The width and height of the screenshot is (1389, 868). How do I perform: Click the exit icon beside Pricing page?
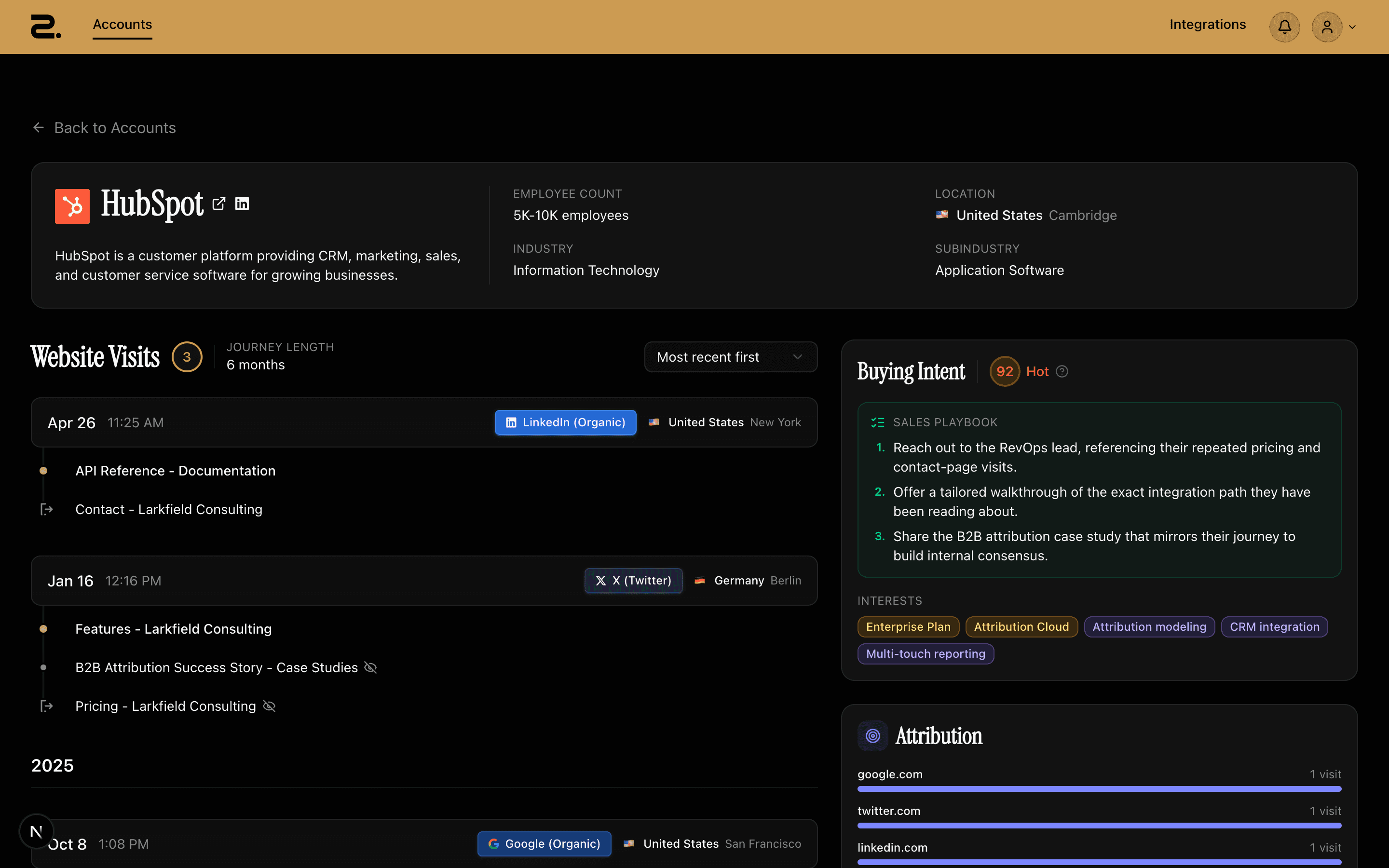point(46,706)
